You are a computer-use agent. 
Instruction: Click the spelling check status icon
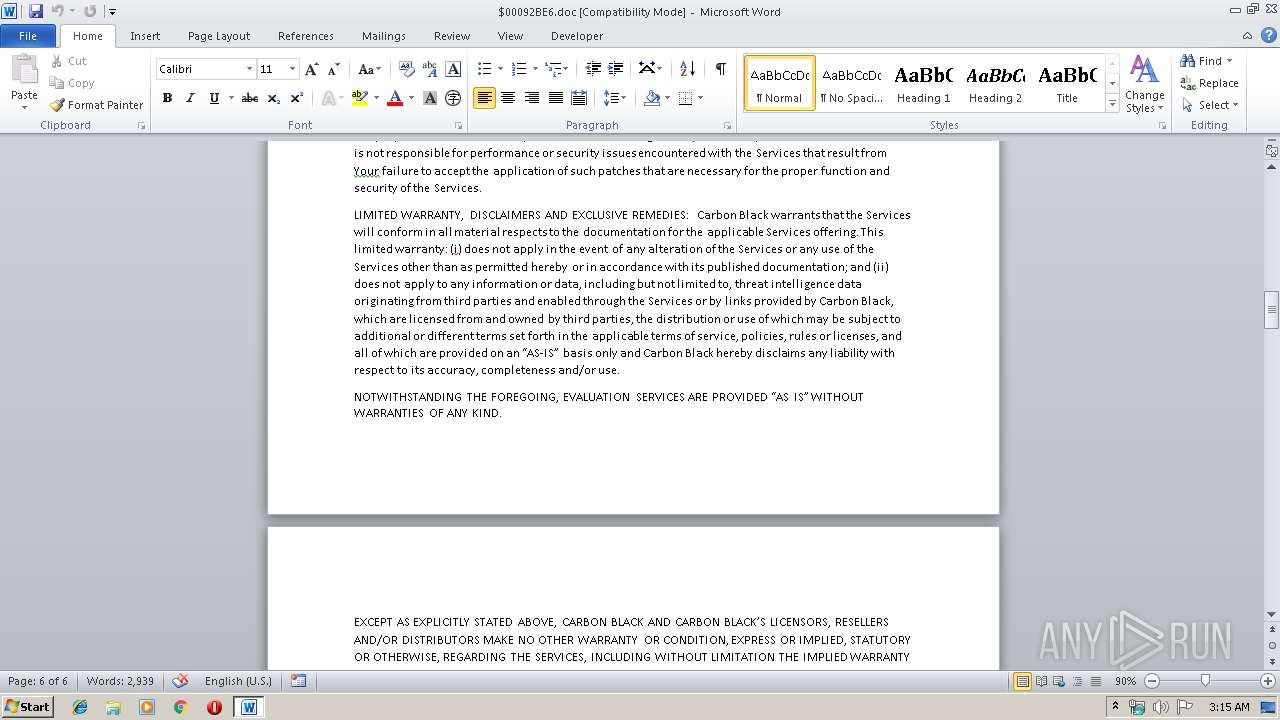180,681
